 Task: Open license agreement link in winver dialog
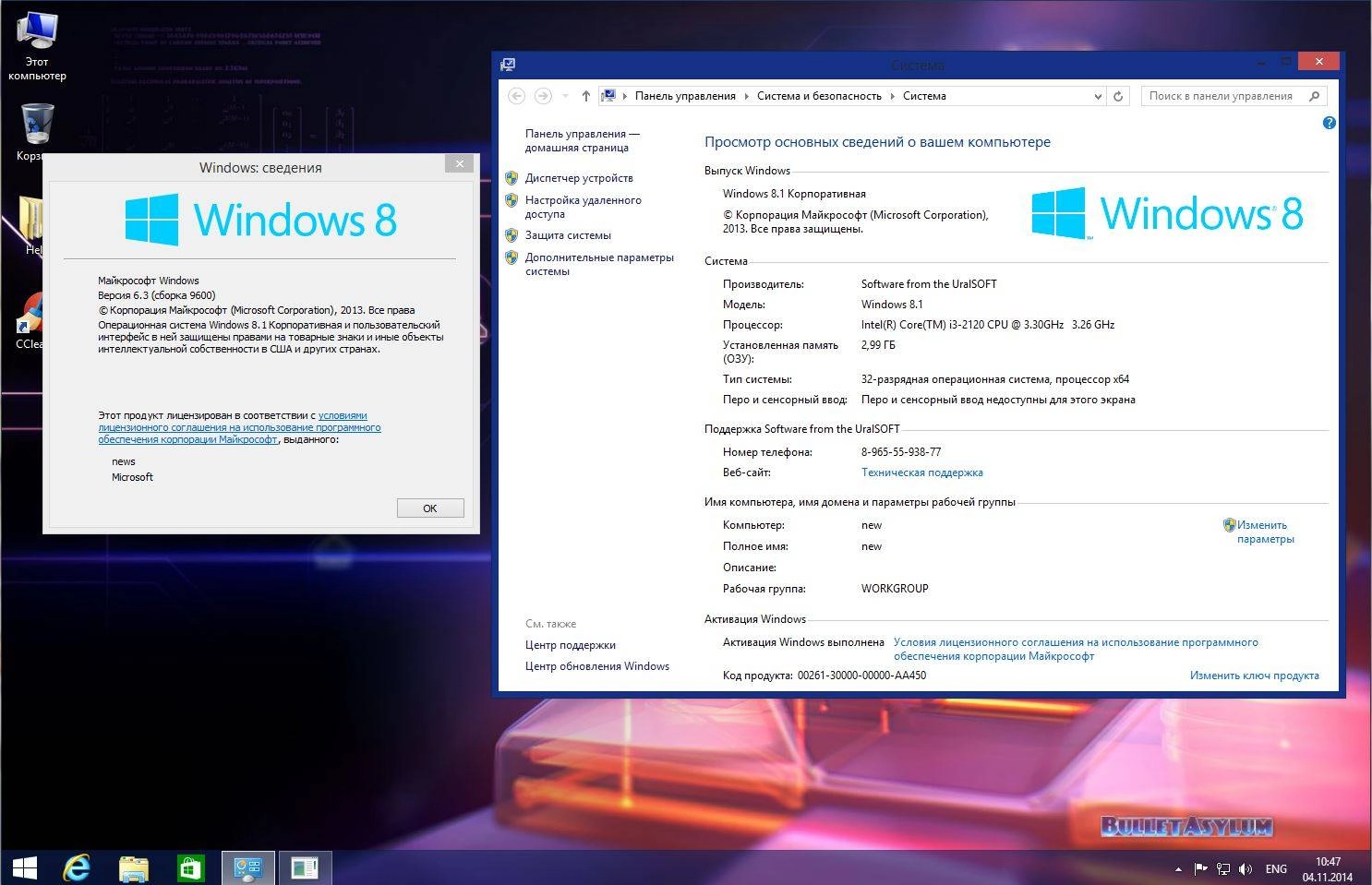pyautogui.click(x=240, y=428)
